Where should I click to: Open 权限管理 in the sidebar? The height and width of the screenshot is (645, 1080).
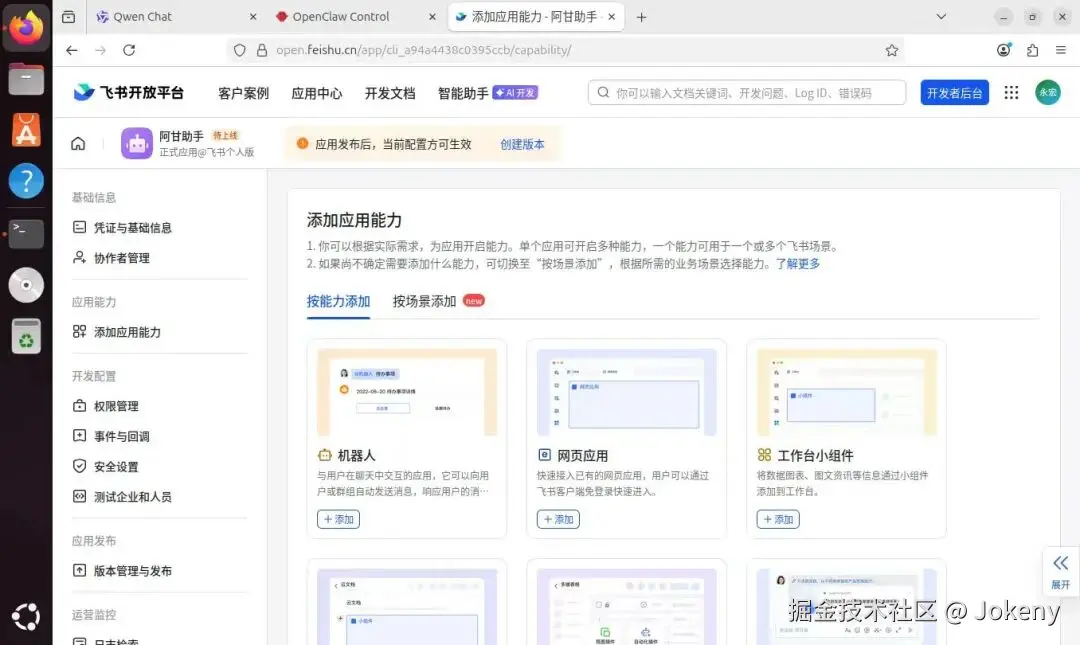pos(116,406)
